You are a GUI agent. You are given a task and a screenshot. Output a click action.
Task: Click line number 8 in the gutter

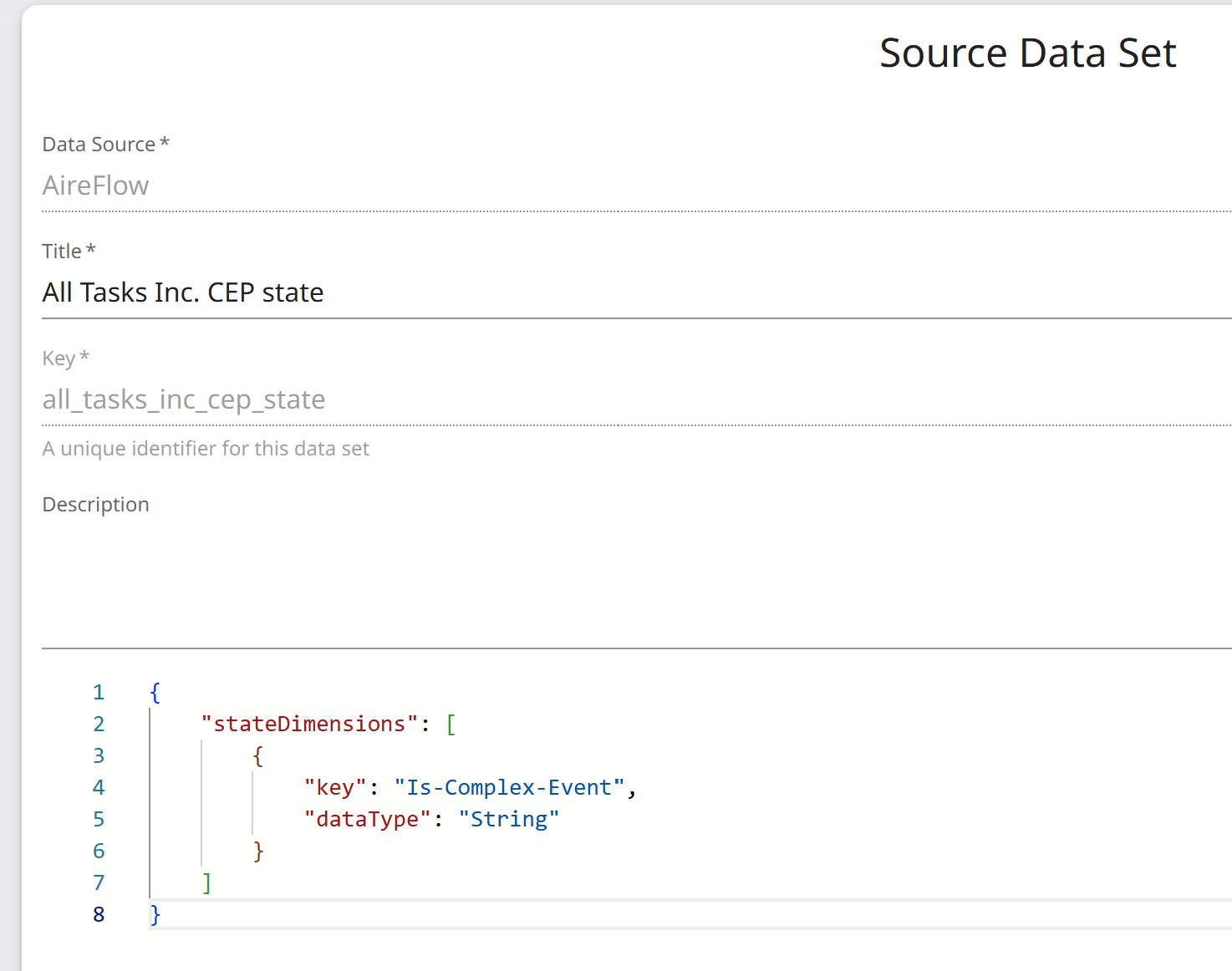click(99, 914)
